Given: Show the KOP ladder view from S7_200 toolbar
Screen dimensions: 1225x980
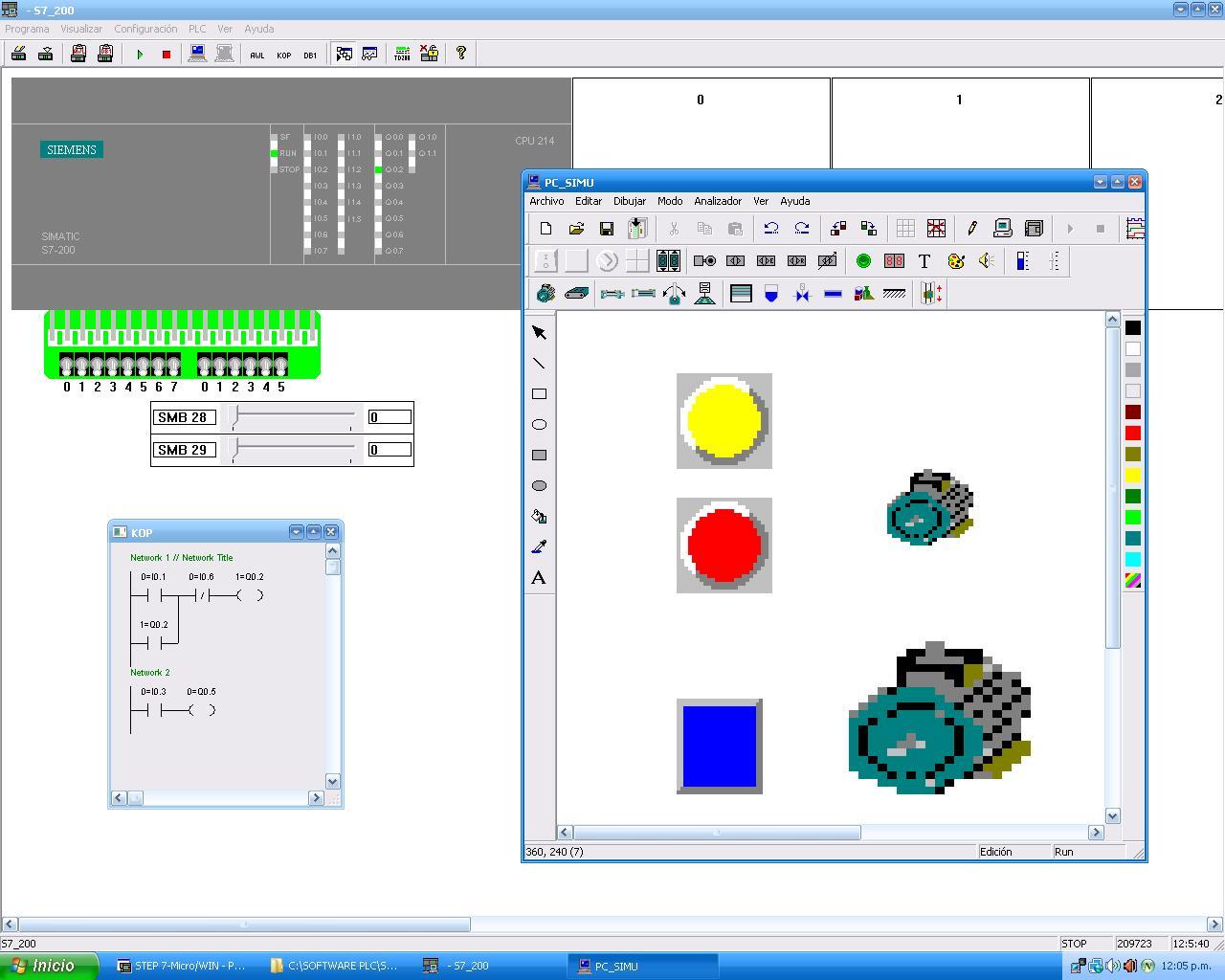Looking at the screenshot, I should (284, 55).
